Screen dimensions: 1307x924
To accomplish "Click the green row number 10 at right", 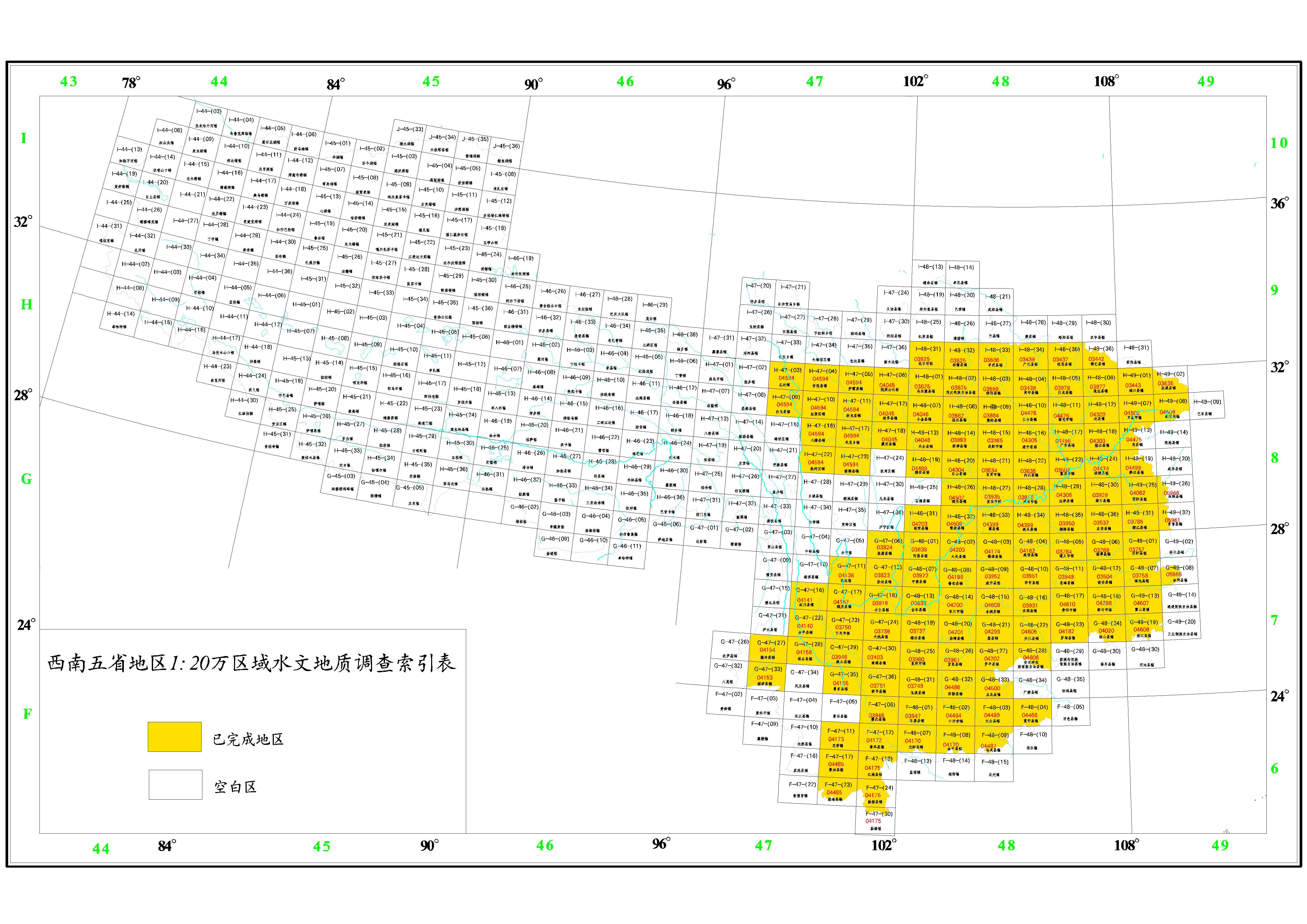I will [1279, 143].
